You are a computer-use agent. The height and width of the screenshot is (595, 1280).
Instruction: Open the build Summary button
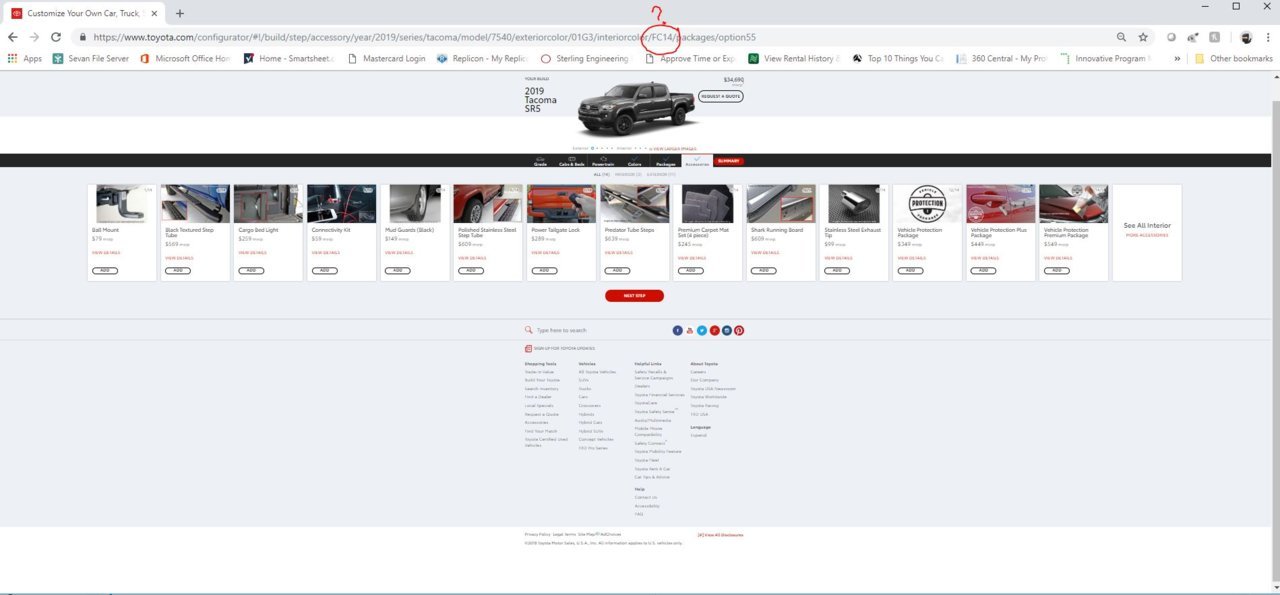[x=729, y=161]
